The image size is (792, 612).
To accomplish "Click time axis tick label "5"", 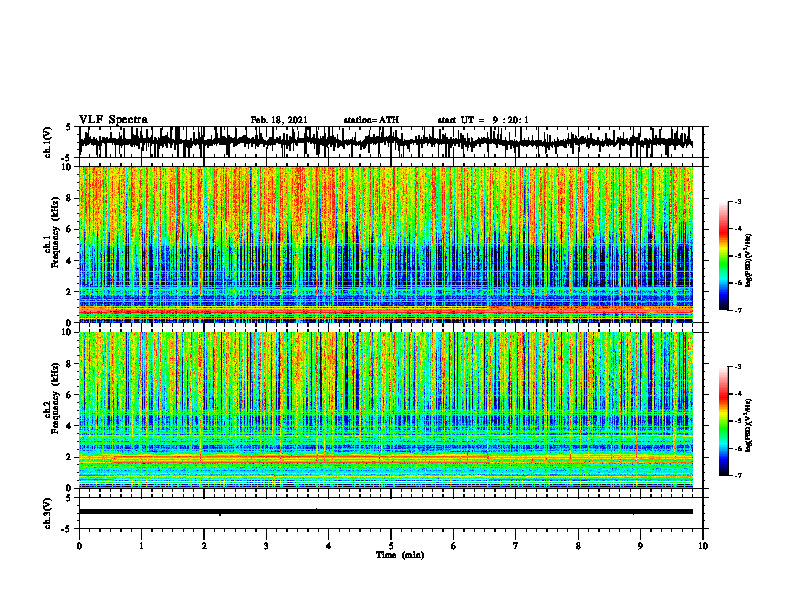I will click(x=391, y=546).
